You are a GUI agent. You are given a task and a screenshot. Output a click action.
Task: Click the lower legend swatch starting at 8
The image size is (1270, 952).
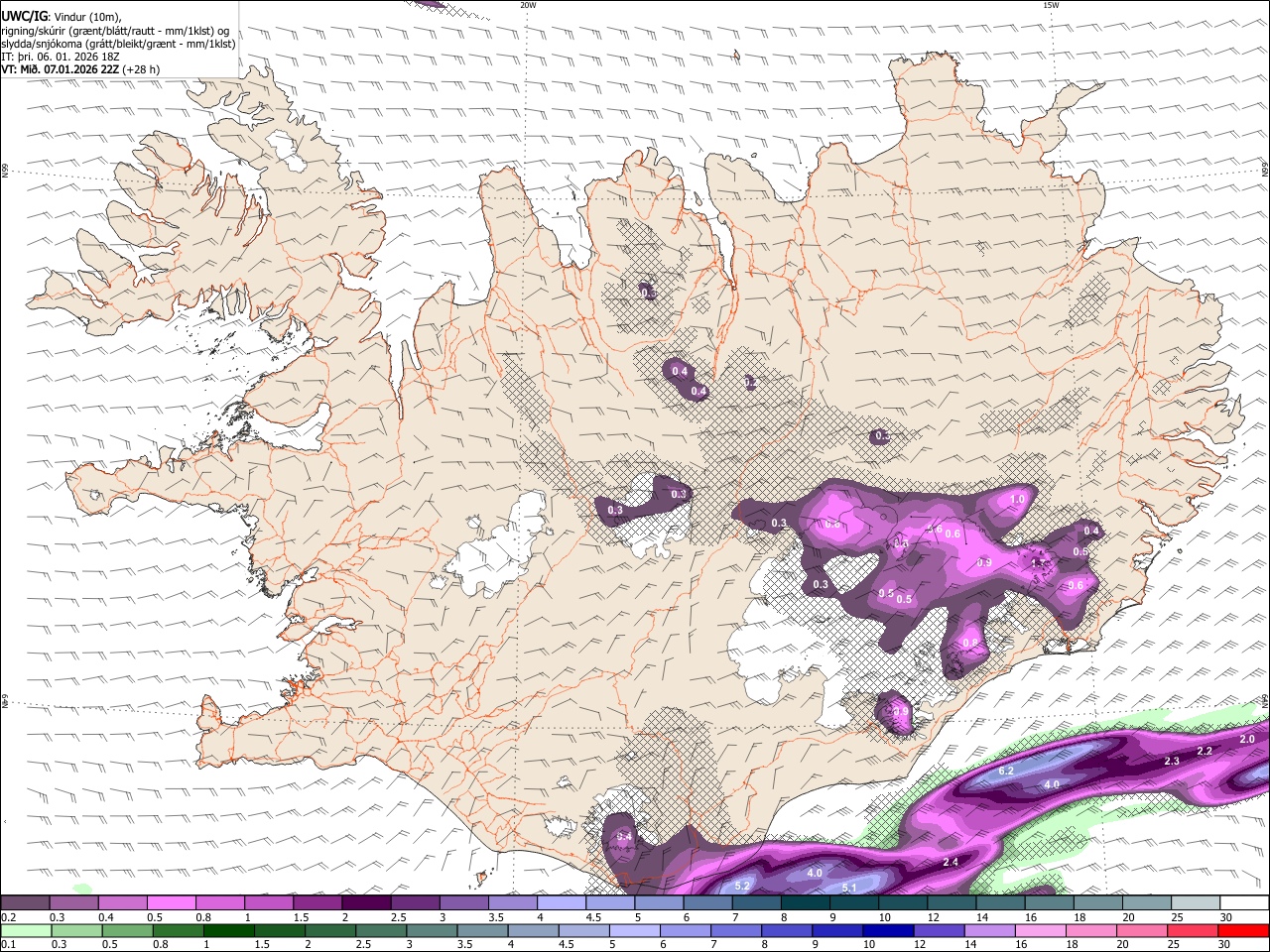[x=788, y=930]
